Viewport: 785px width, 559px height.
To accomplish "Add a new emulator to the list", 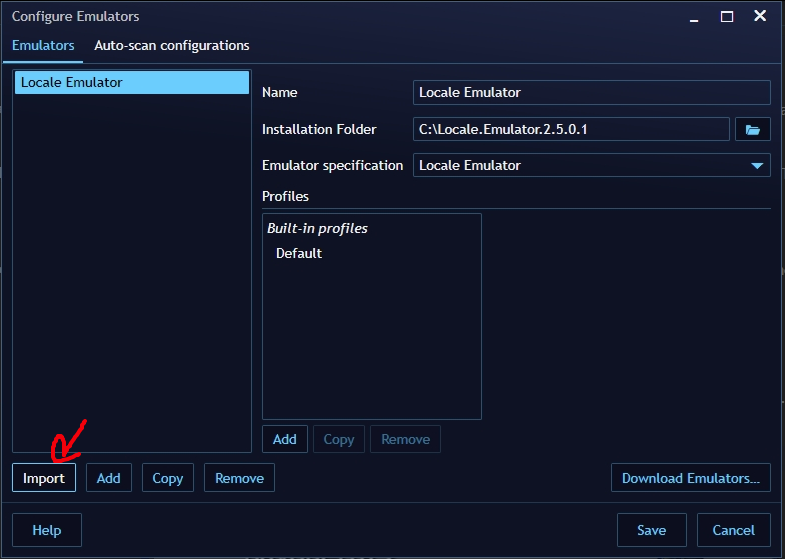I will point(109,478).
